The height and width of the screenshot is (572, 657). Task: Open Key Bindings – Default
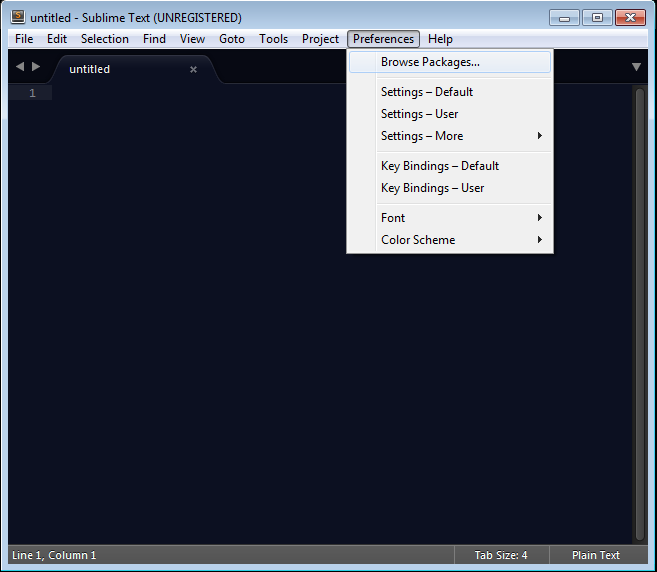(440, 166)
